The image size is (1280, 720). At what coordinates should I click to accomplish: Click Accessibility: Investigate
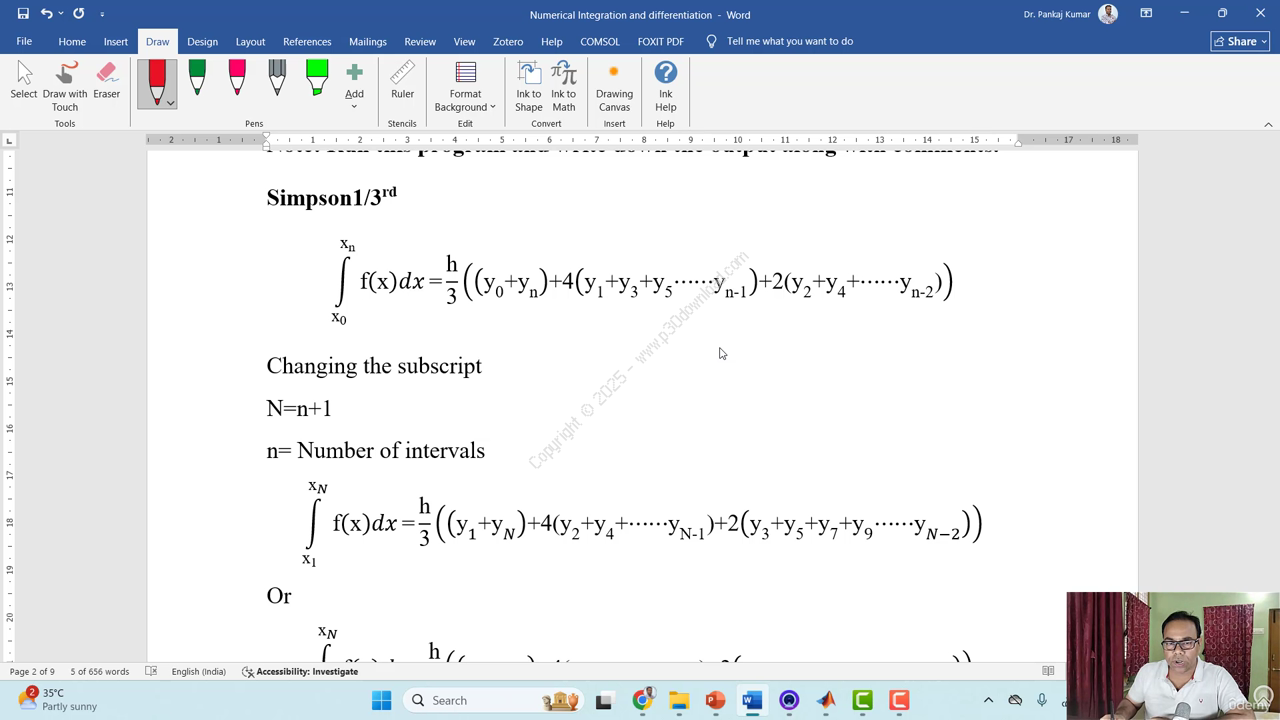pyautogui.click(x=300, y=671)
